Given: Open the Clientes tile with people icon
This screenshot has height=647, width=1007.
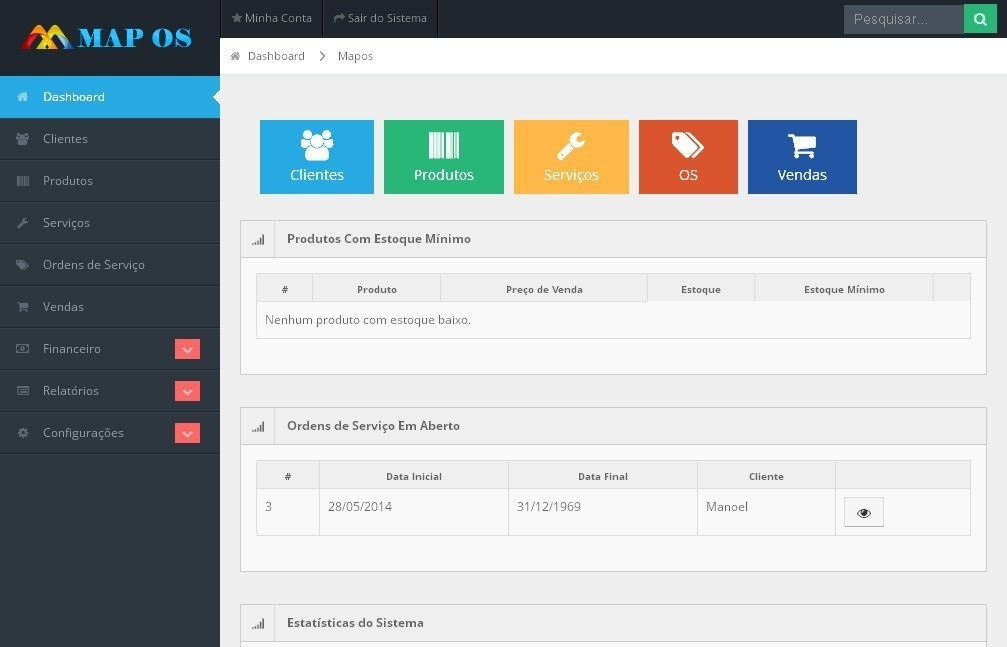Looking at the screenshot, I should (x=317, y=157).
